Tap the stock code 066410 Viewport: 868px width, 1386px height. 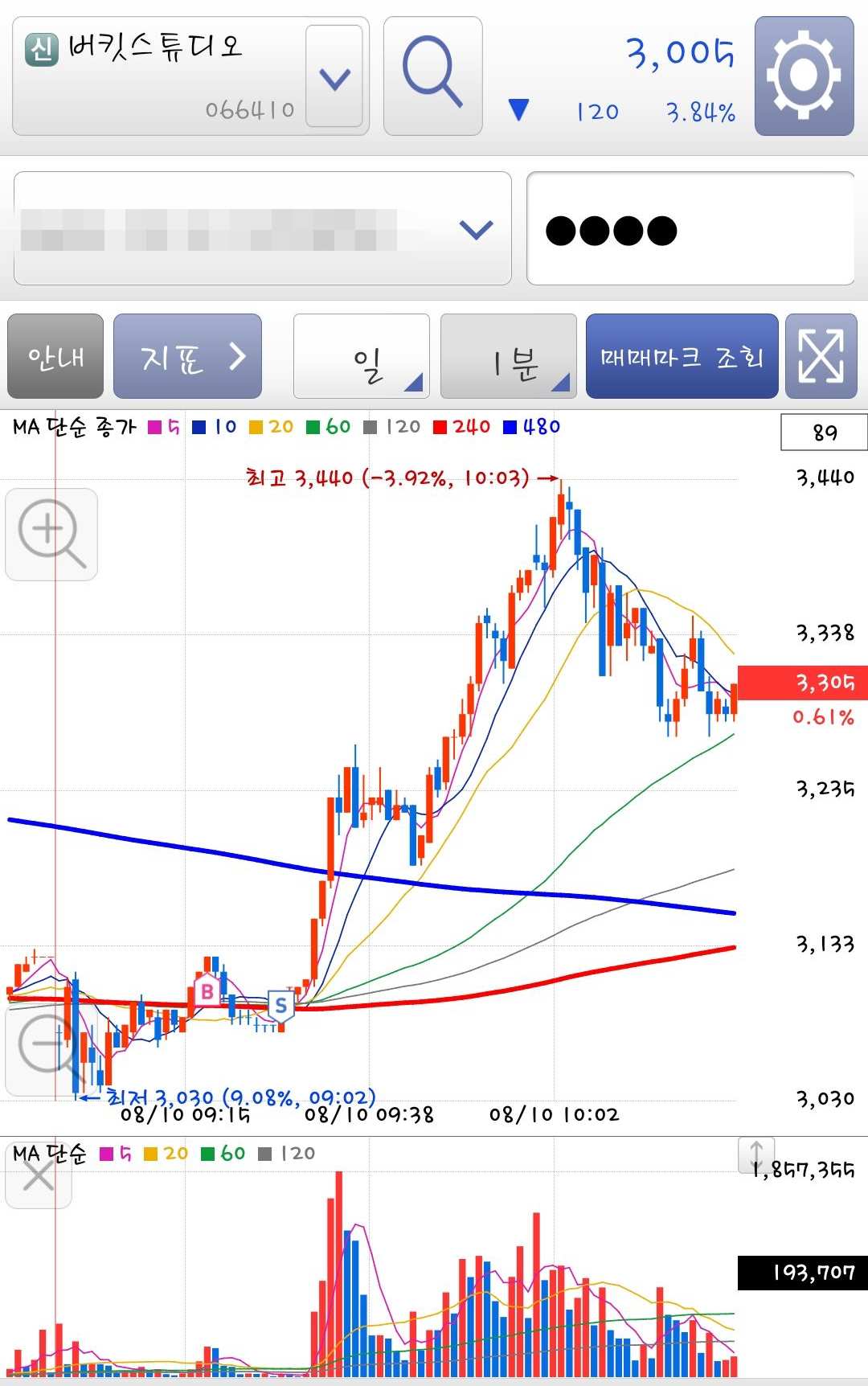pyautogui.click(x=250, y=109)
